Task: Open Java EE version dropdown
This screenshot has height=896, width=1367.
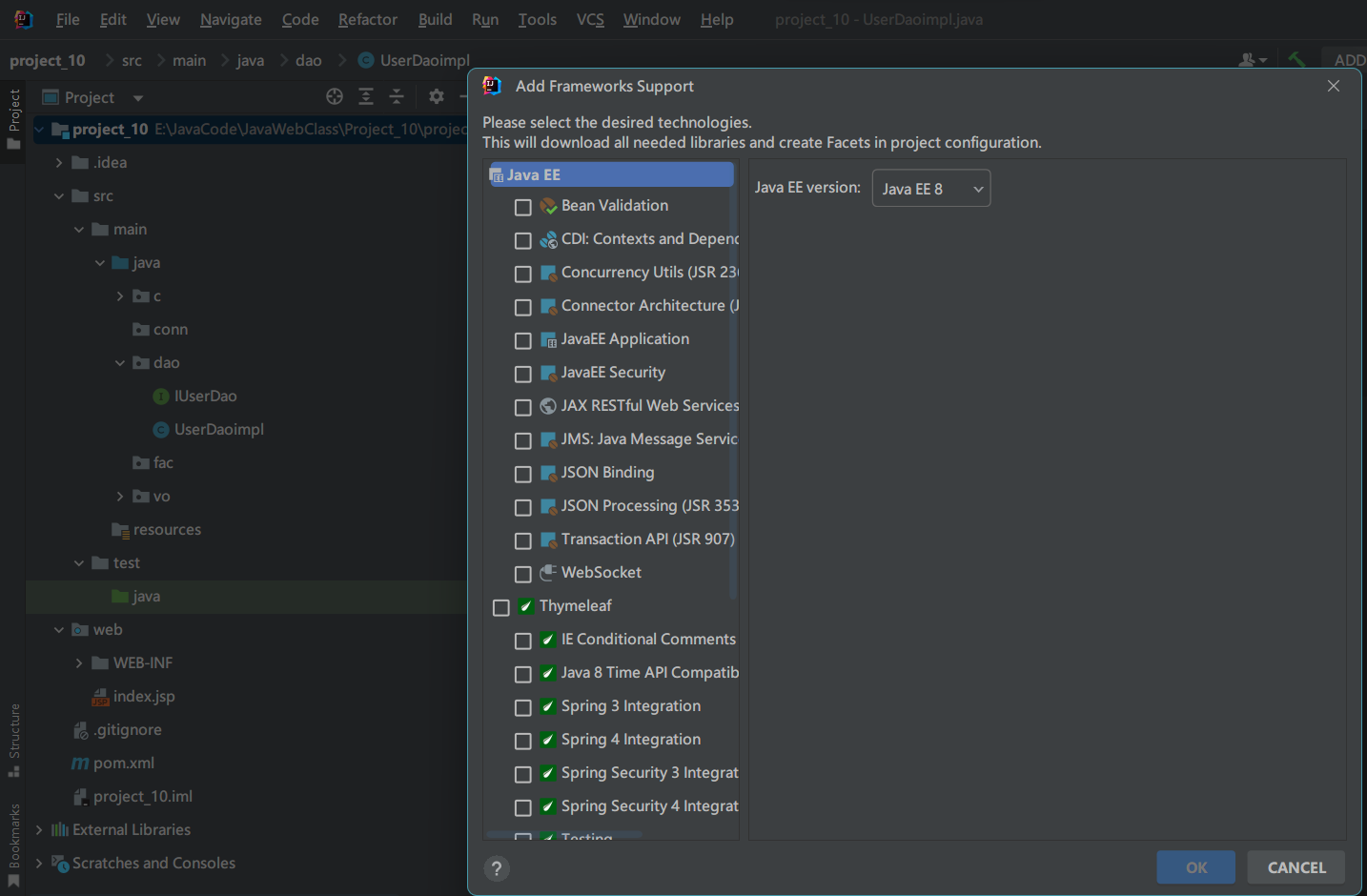Action: click(x=930, y=189)
